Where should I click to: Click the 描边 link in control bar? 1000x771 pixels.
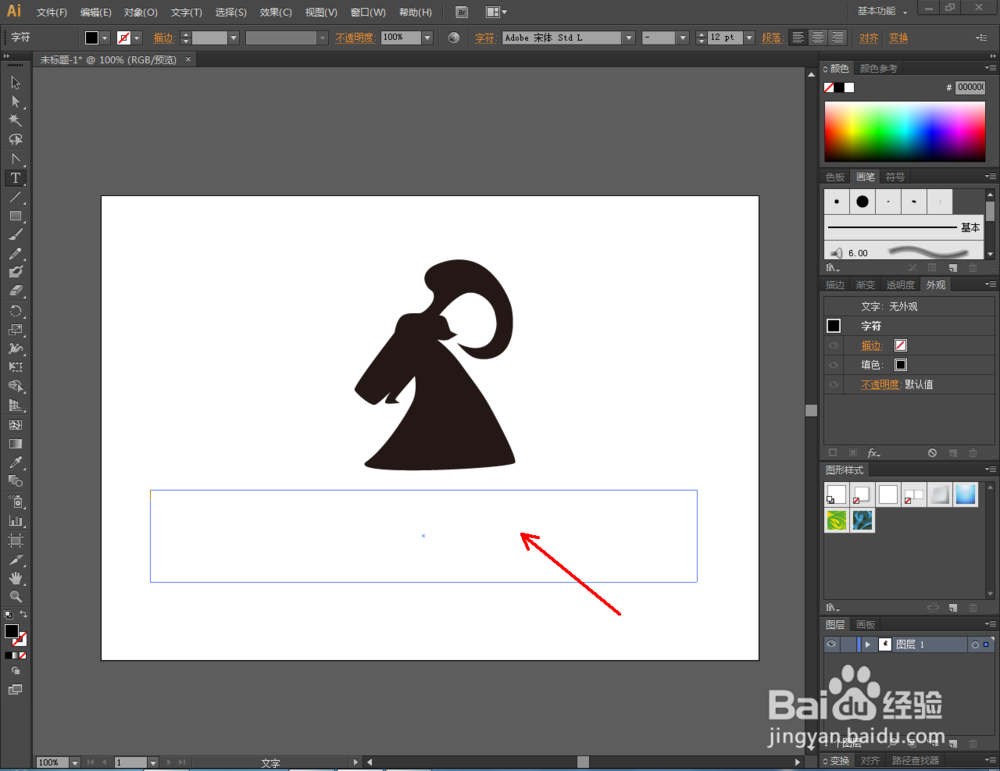(164, 38)
